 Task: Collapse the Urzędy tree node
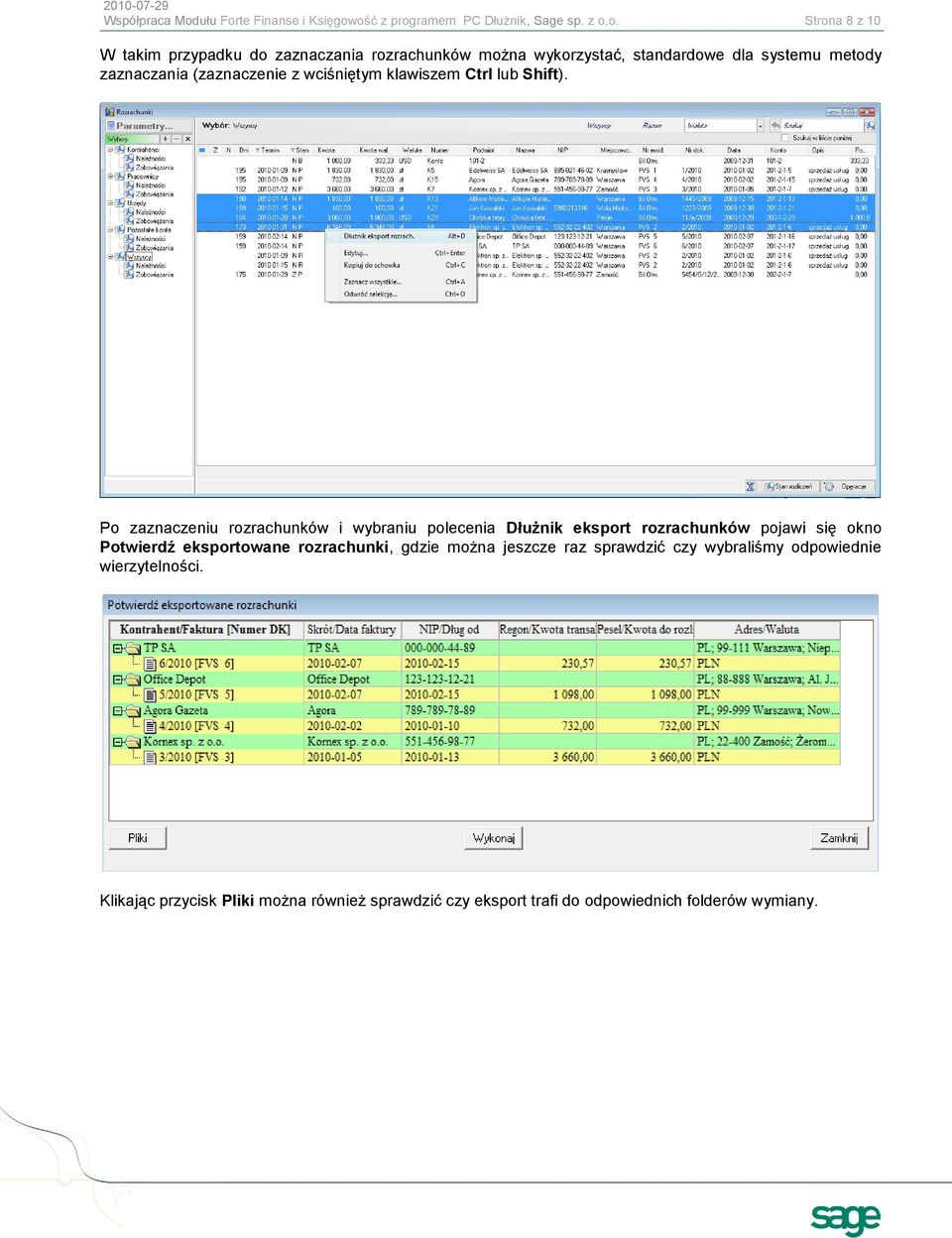pos(109,203)
